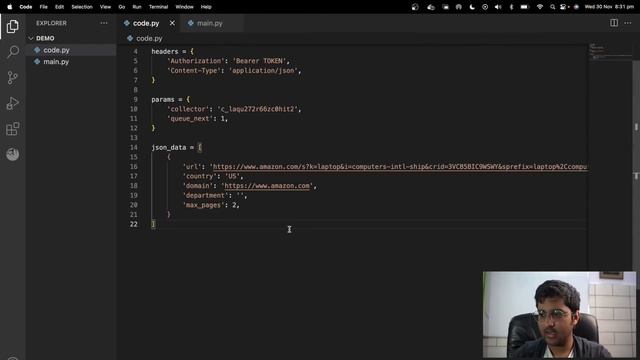Open the Selection menu
Screen dimensions: 640x360
click(82, 7)
